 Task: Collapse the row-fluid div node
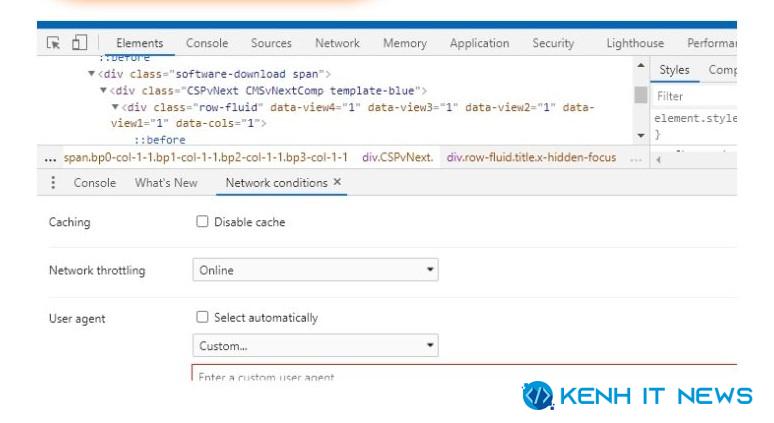(115, 106)
